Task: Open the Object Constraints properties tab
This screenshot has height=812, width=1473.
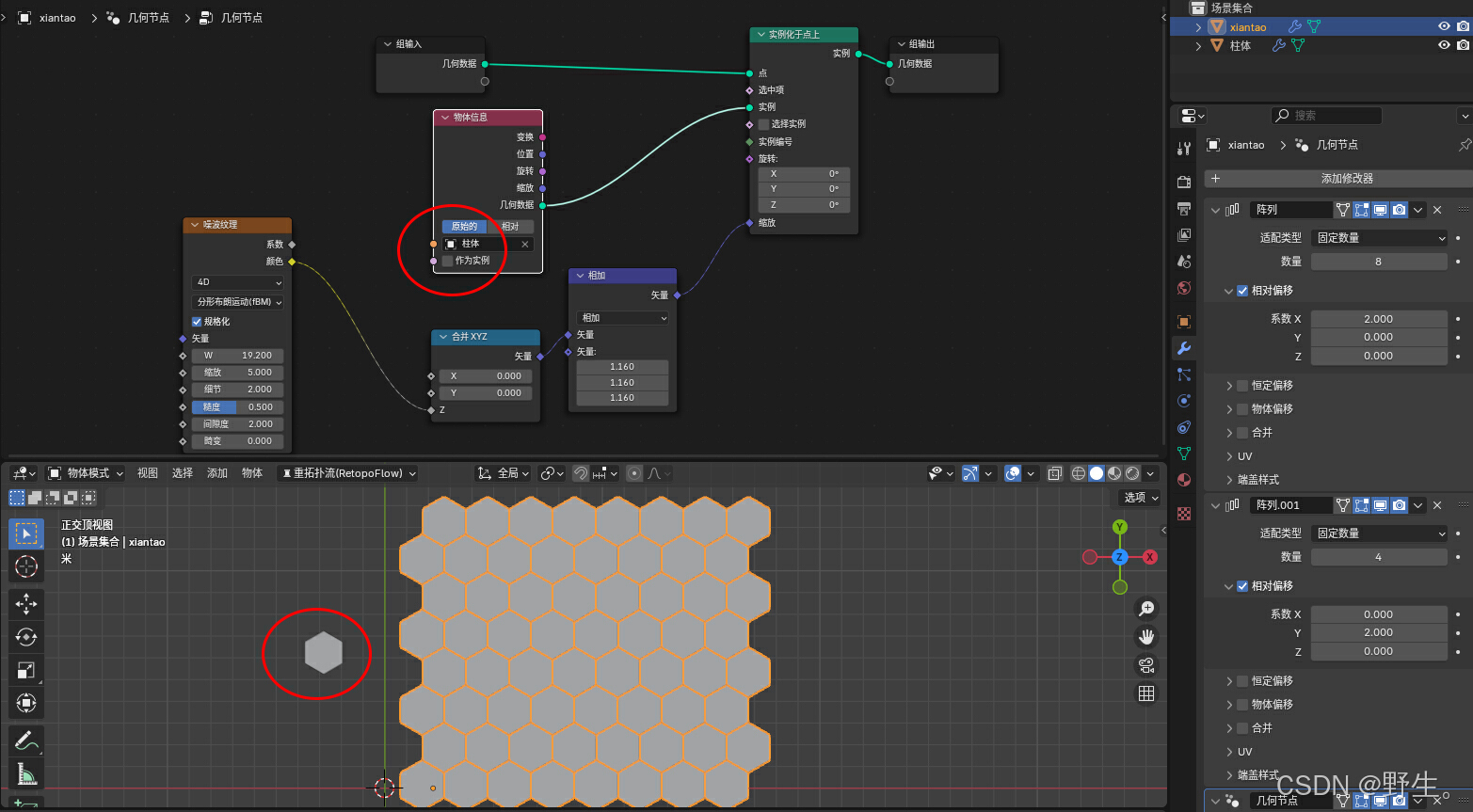Action: [1184, 427]
